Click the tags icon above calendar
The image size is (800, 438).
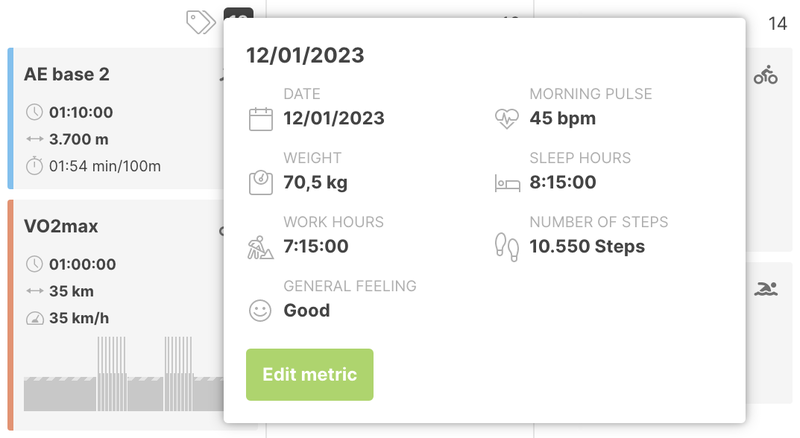(201, 21)
